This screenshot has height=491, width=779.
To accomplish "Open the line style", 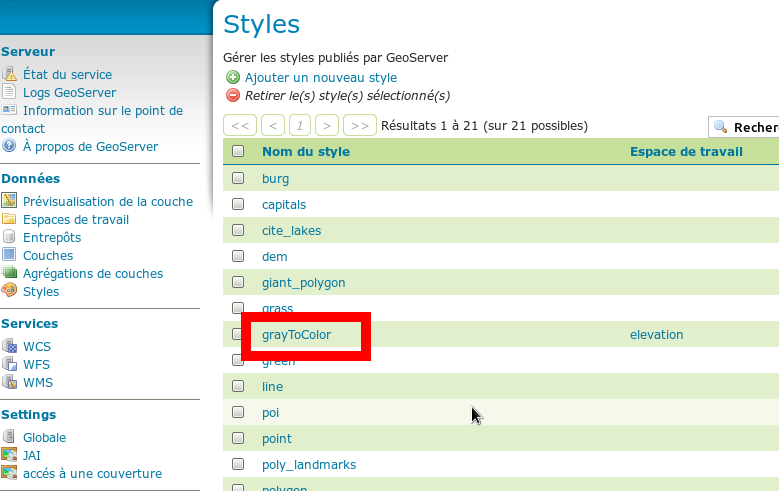I will (x=272, y=387).
